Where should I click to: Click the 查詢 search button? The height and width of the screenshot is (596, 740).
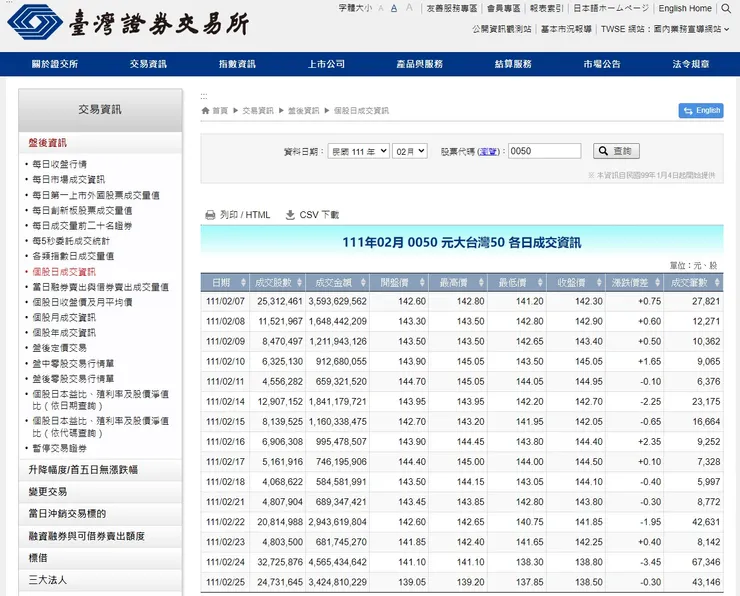coord(616,151)
